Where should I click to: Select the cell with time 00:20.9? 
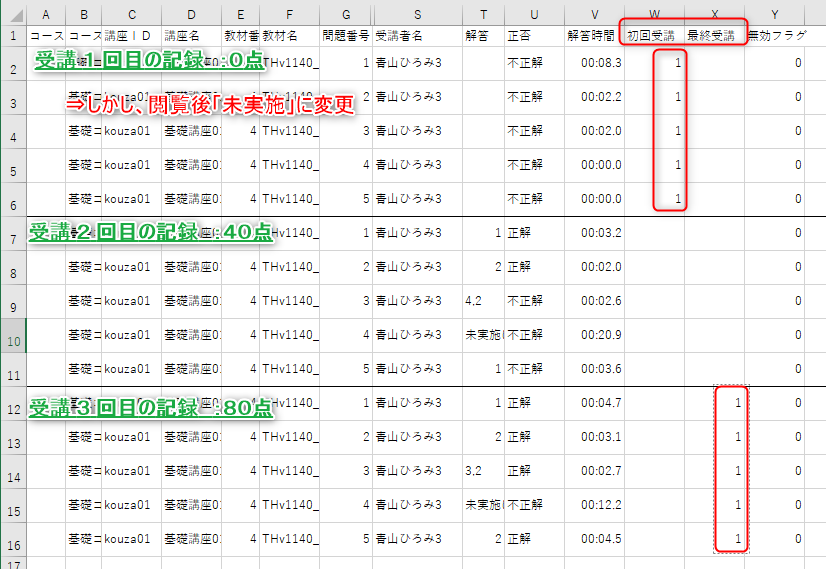click(594, 335)
